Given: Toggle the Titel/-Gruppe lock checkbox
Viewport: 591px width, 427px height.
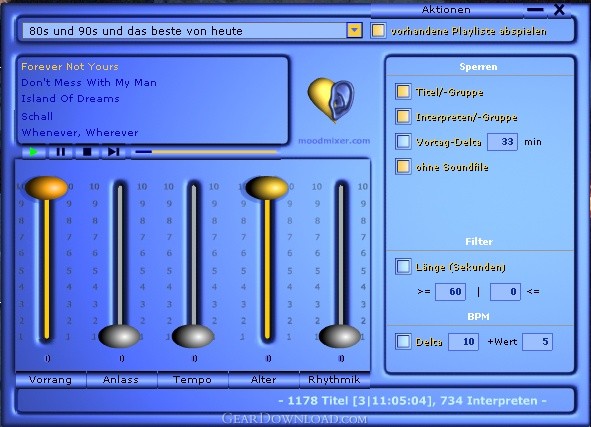Looking at the screenshot, I should click(403, 92).
